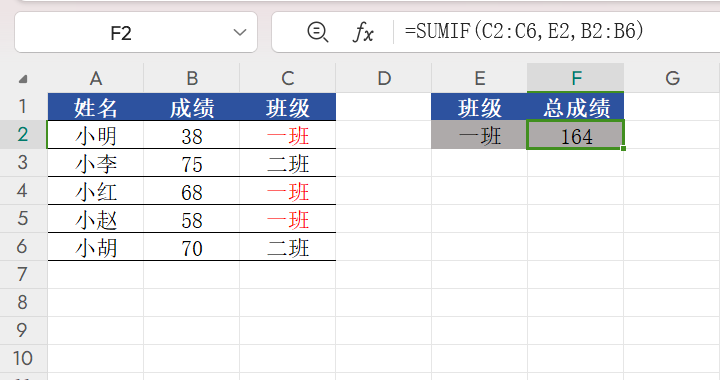This screenshot has height=380, width=720.
Task: Select row 2 header
Action: [23, 134]
